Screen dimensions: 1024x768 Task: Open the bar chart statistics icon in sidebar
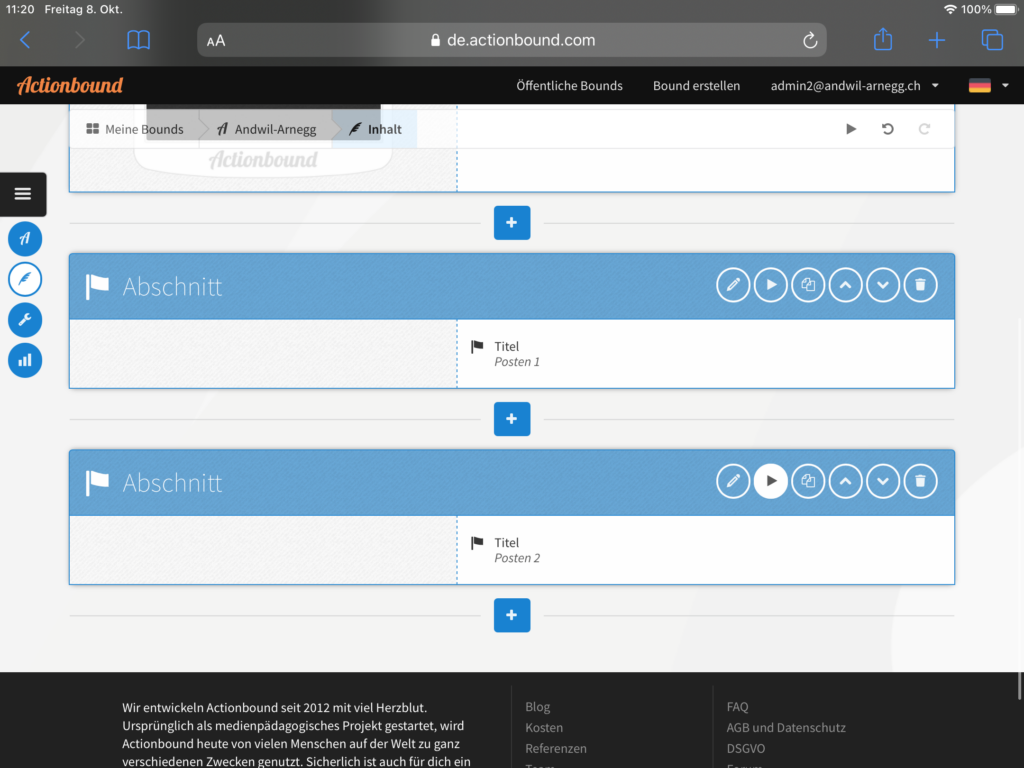coord(25,360)
